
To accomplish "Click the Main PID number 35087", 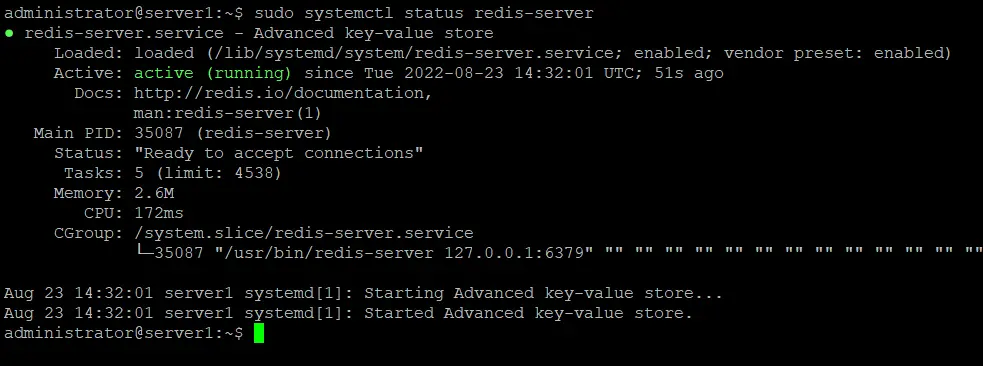I will 159,133.
